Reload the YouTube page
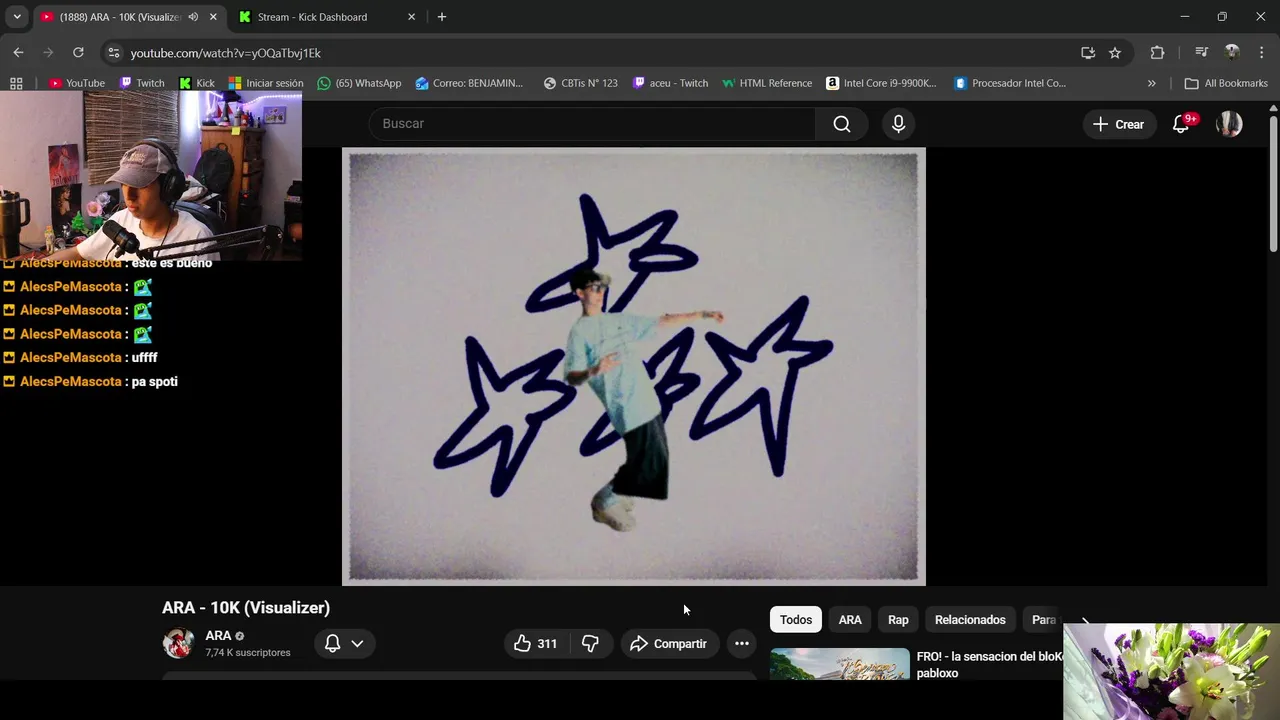 [x=78, y=52]
